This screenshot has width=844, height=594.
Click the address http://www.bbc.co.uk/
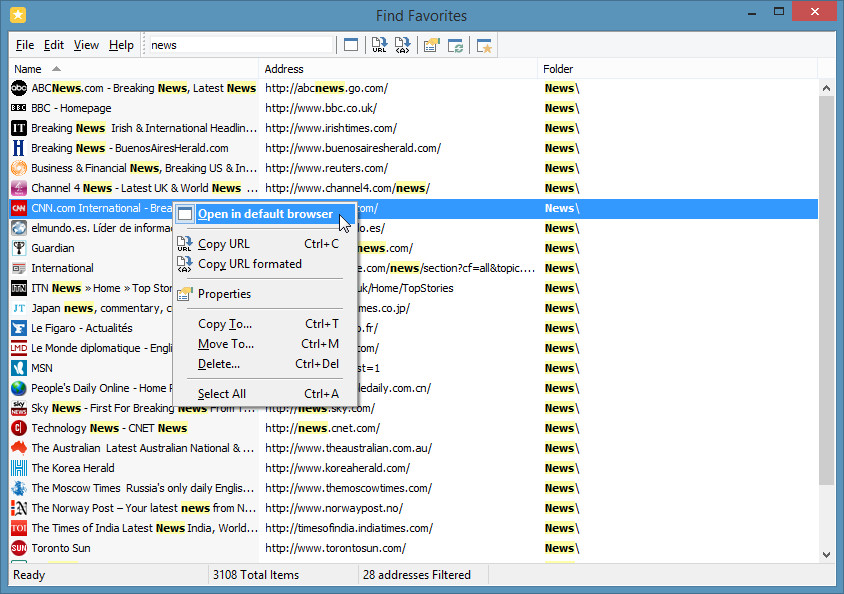coord(321,108)
